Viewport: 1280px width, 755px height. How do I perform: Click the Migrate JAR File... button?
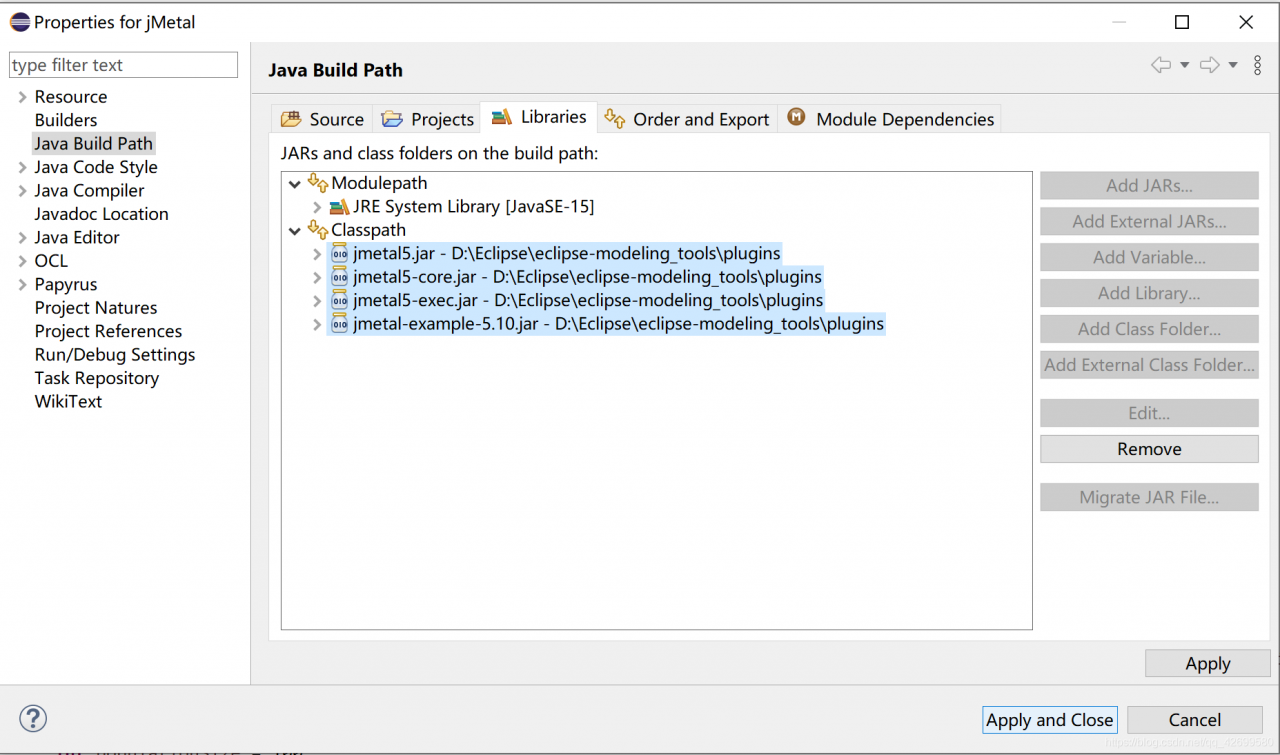pyautogui.click(x=1149, y=497)
